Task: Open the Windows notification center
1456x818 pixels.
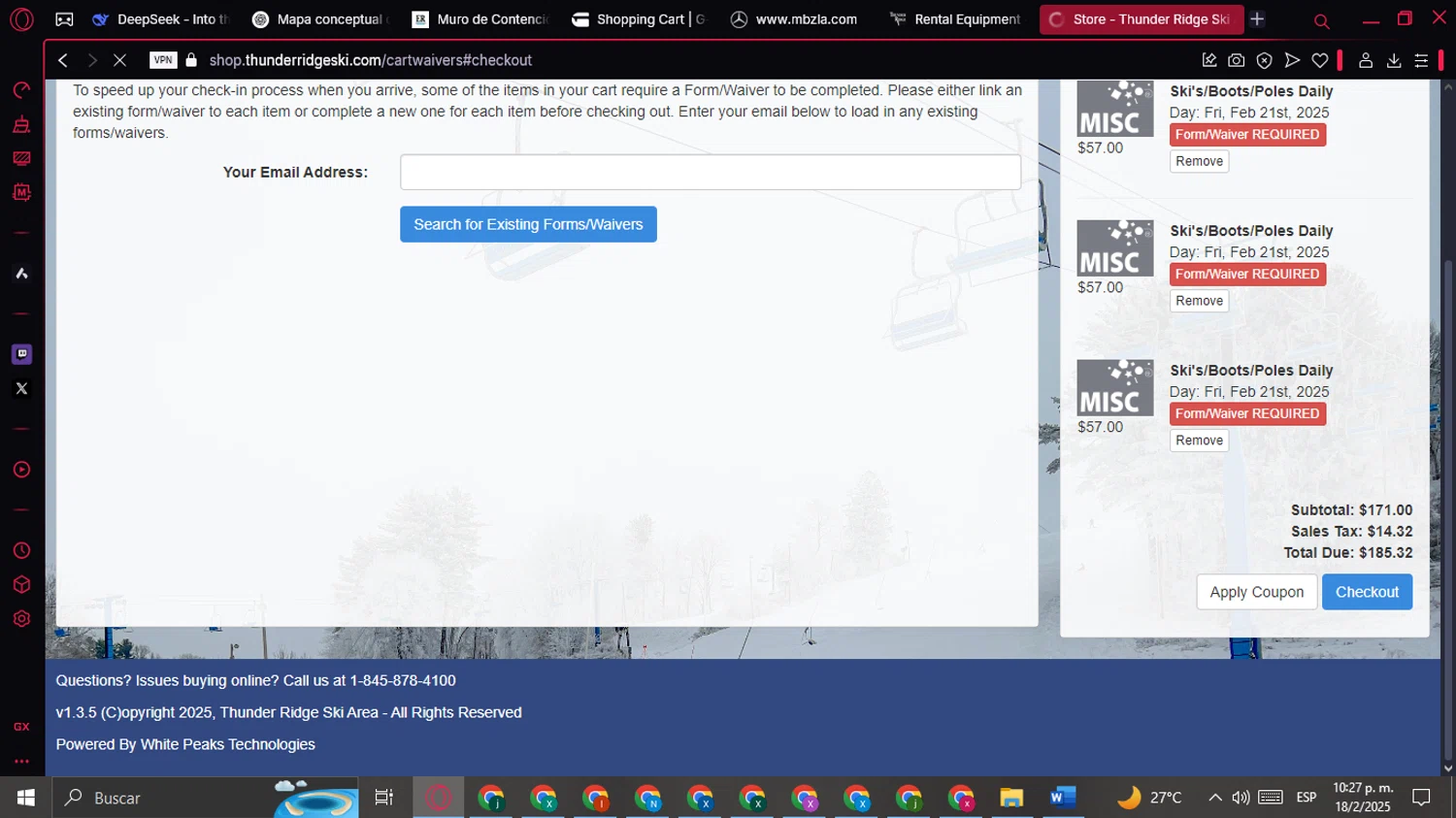Action: pyautogui.click(x=1422, y=798)
